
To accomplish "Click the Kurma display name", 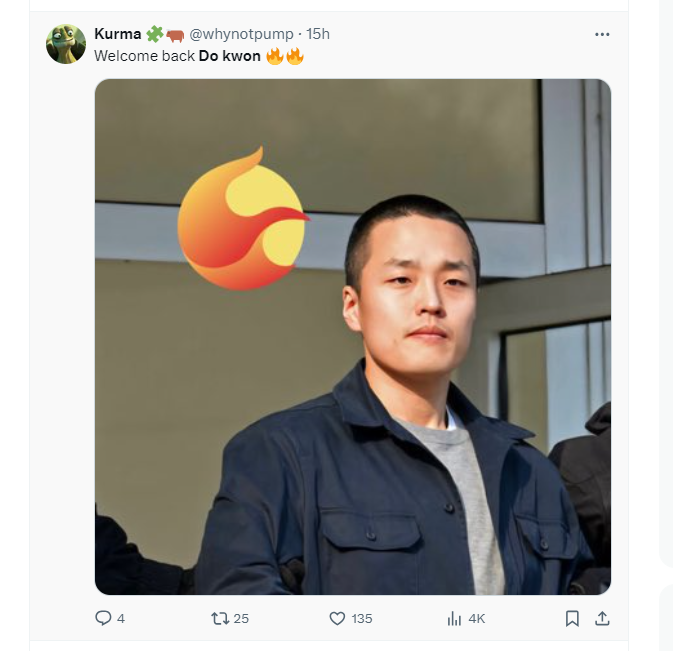I will click(x=117, y=34).
